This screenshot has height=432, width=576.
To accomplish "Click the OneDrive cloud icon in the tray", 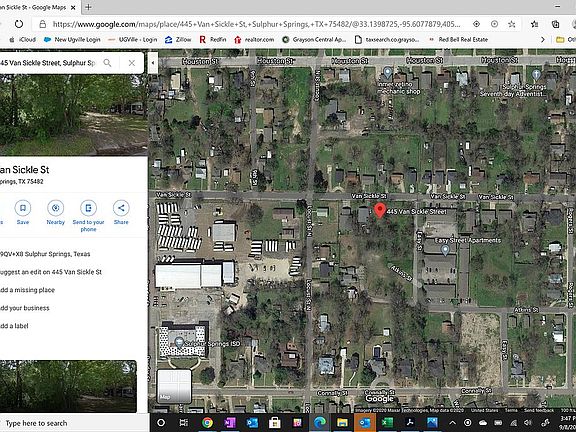I will [x=483, y=423].
